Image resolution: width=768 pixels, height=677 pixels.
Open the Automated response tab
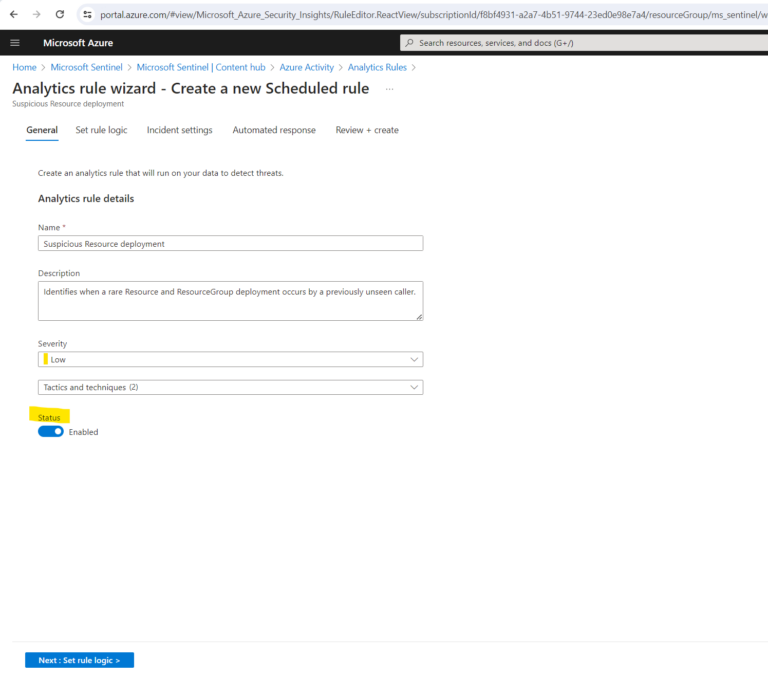click(274, 130)
